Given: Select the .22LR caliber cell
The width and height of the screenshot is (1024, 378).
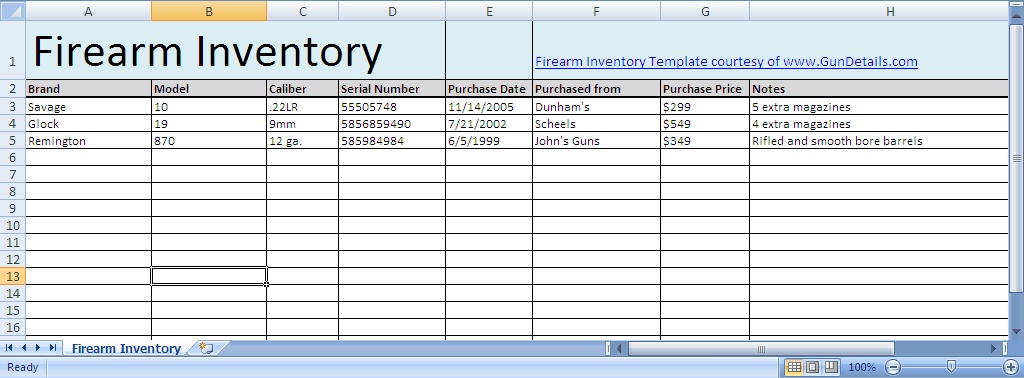Looking at the screenshot, I should point(302,106).
